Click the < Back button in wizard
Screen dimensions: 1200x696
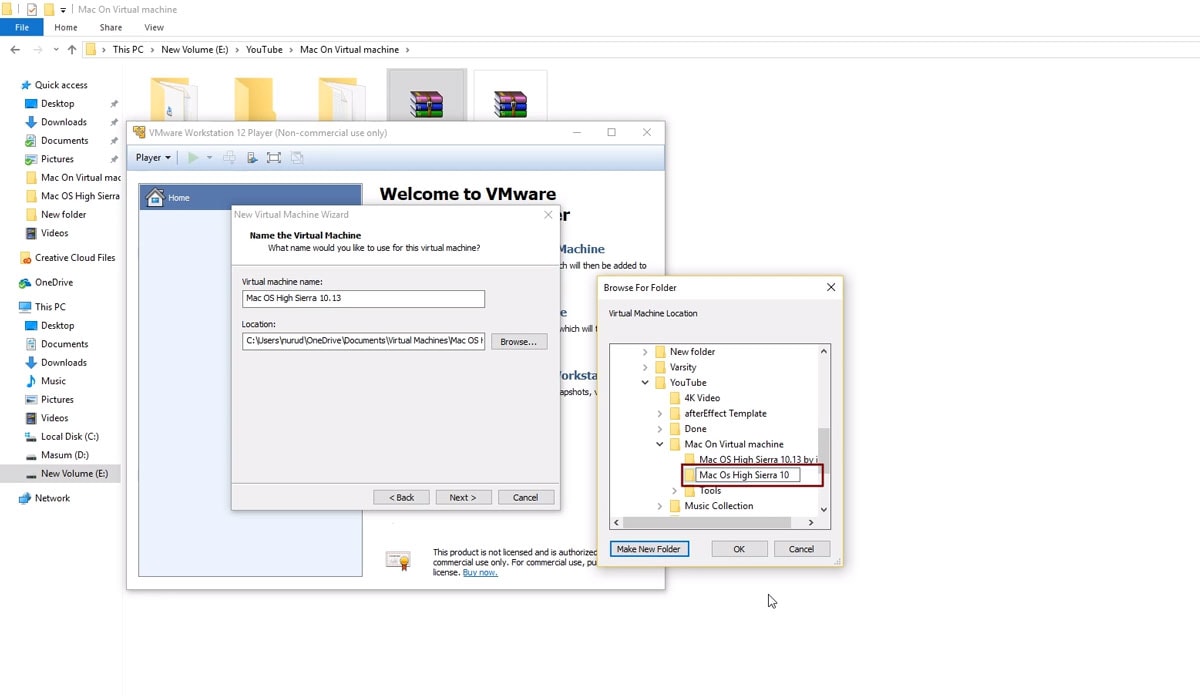point(401,497)
